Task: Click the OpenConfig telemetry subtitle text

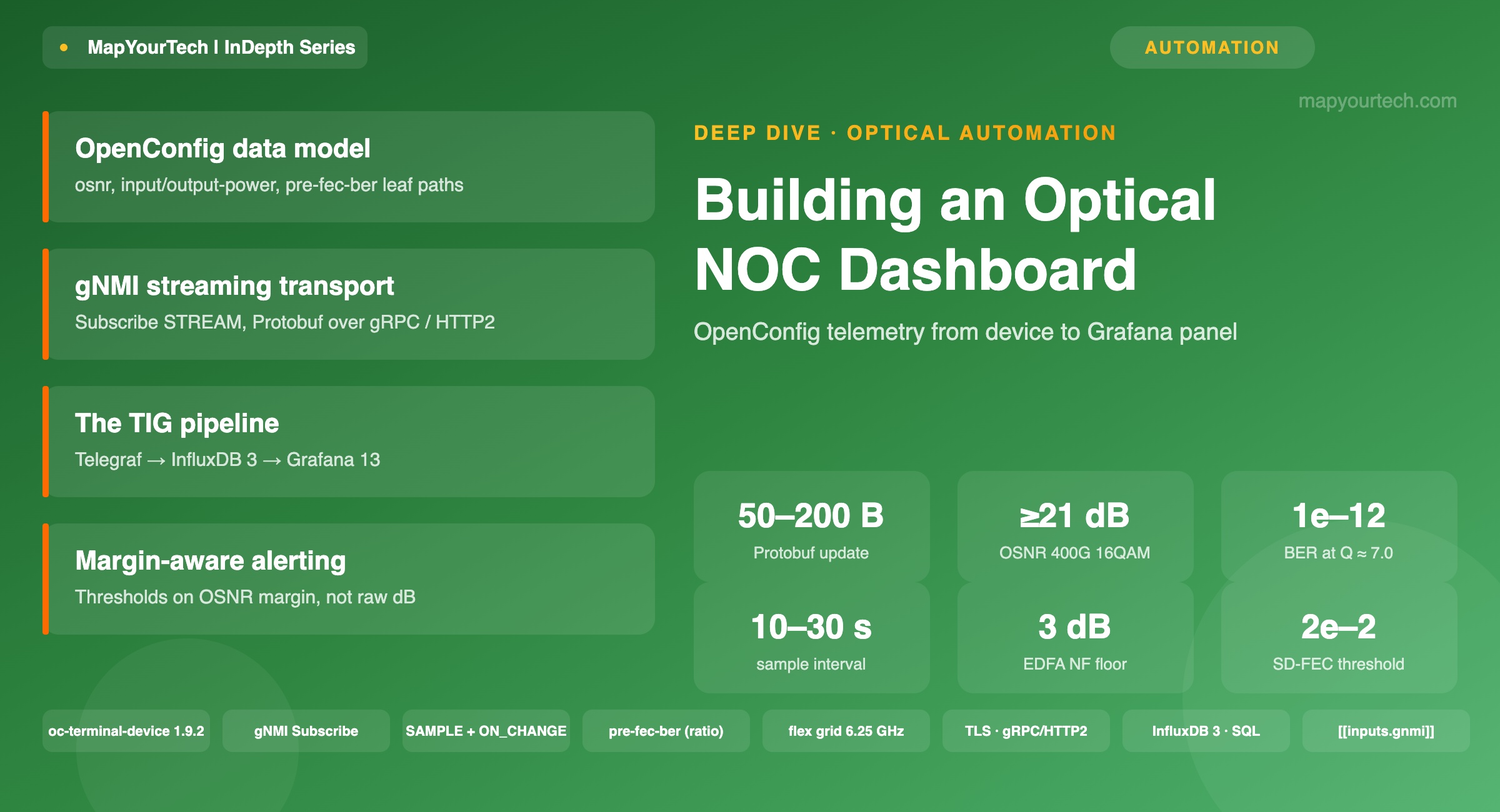Action: (x=966, y=332)
